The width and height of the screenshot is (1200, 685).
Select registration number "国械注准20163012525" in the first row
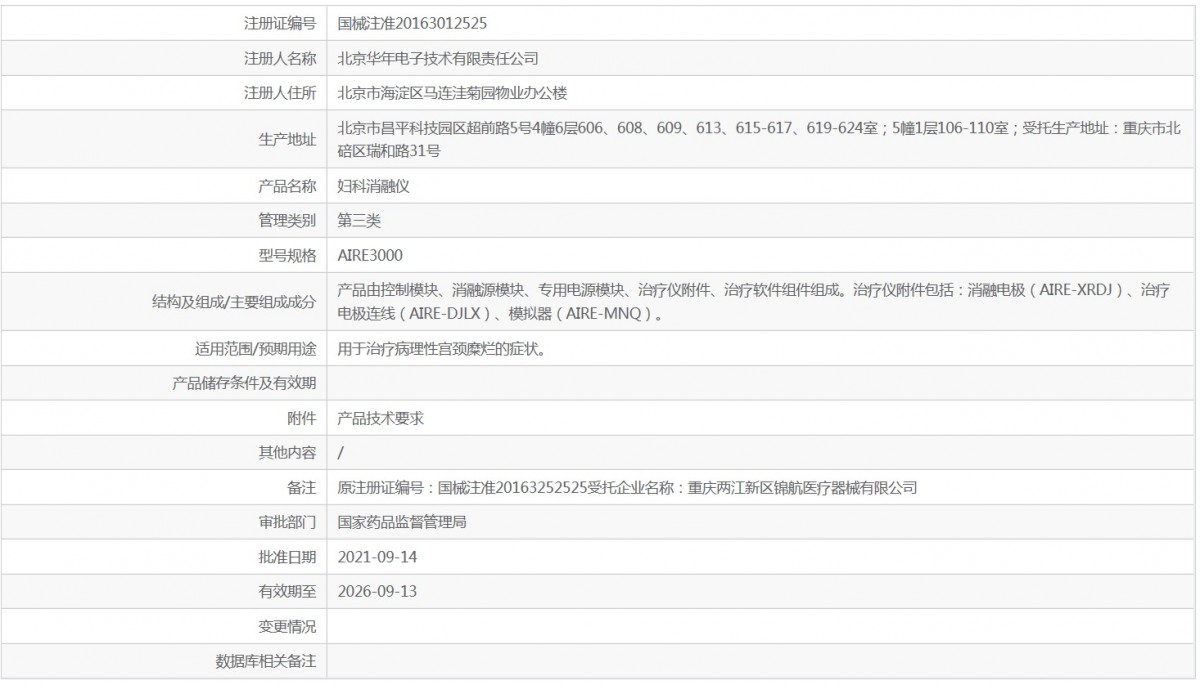click(x=413, y=22)
